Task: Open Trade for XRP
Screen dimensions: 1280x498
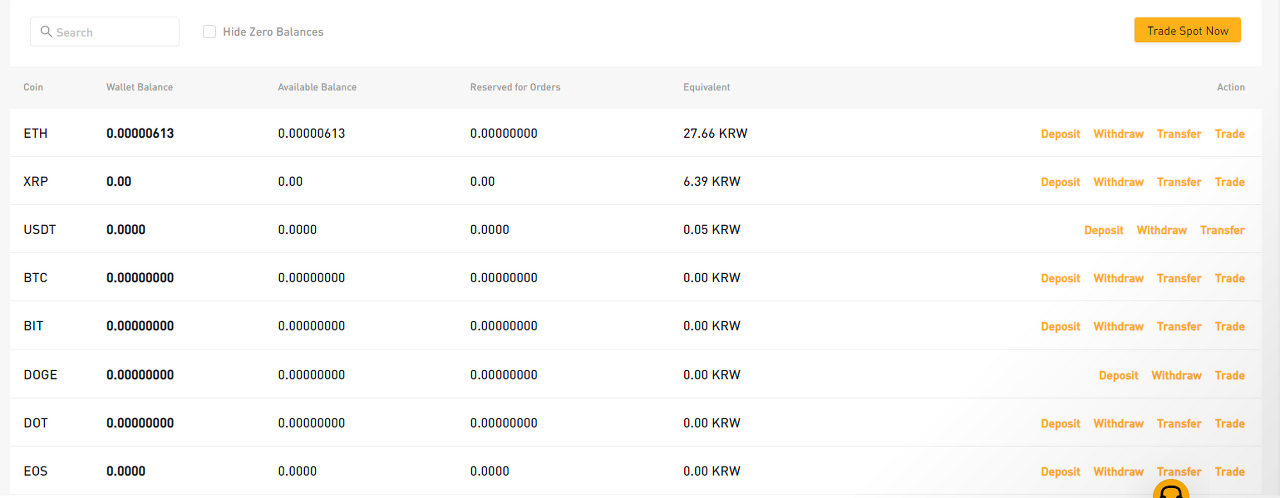Action: [1229, 182]
